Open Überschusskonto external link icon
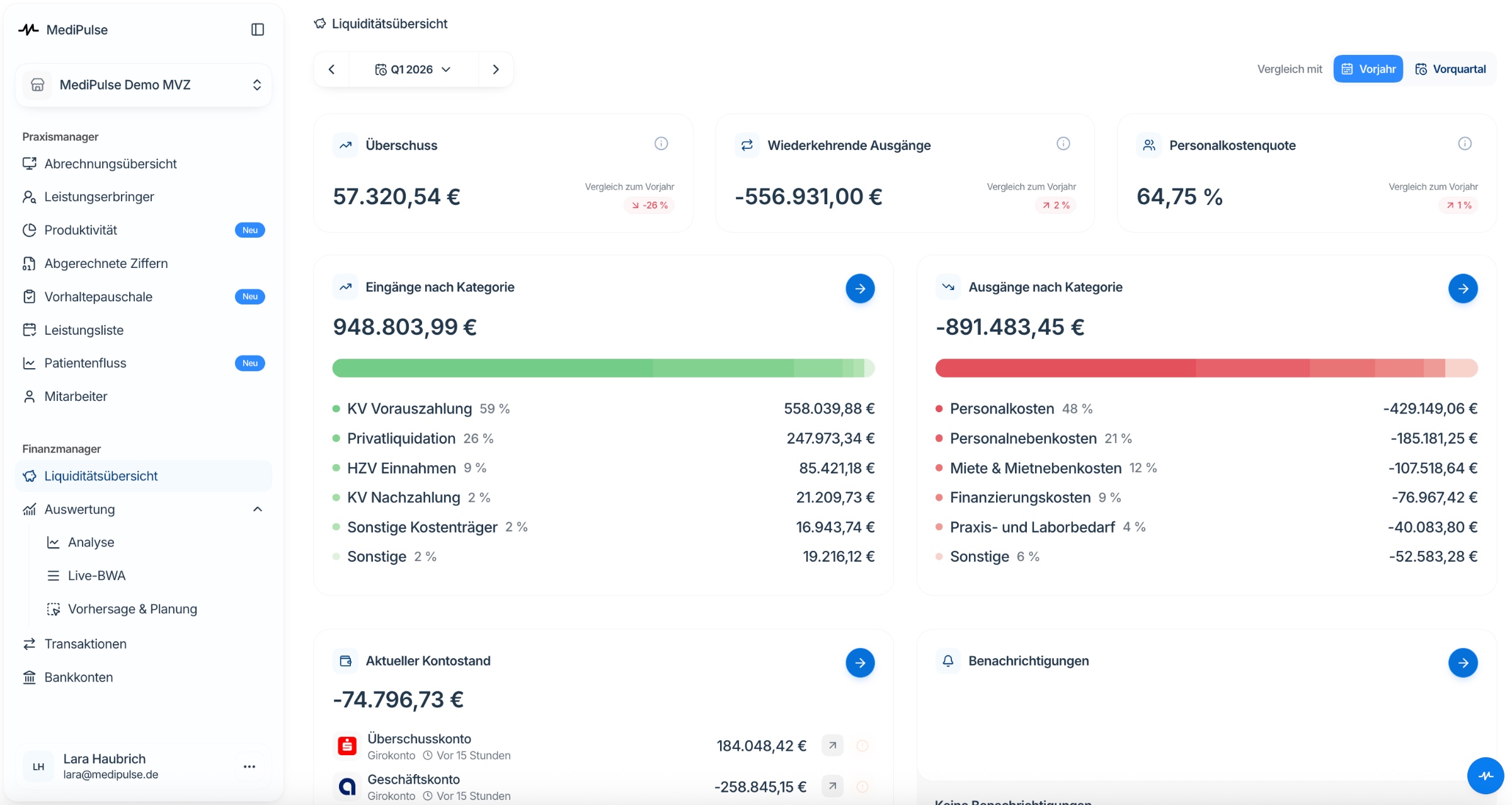The image size is (1512, 805). tap(832, 745)
